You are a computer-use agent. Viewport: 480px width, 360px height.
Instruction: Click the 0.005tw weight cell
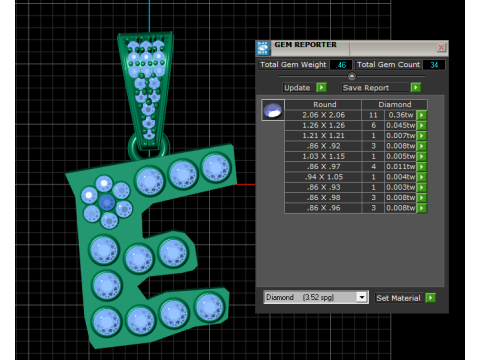click(x=400, y=157)
